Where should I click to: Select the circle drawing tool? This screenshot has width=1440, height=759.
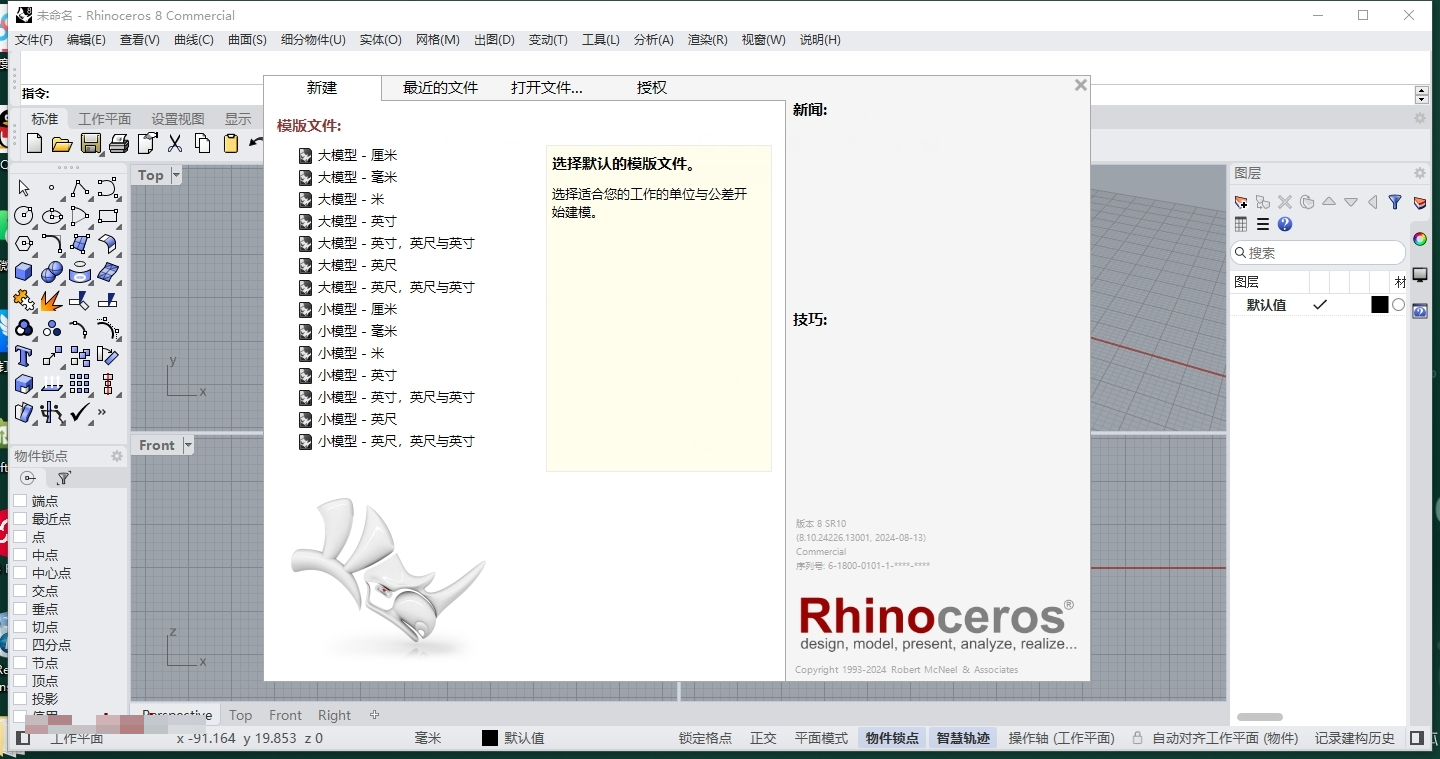point(22,216)
